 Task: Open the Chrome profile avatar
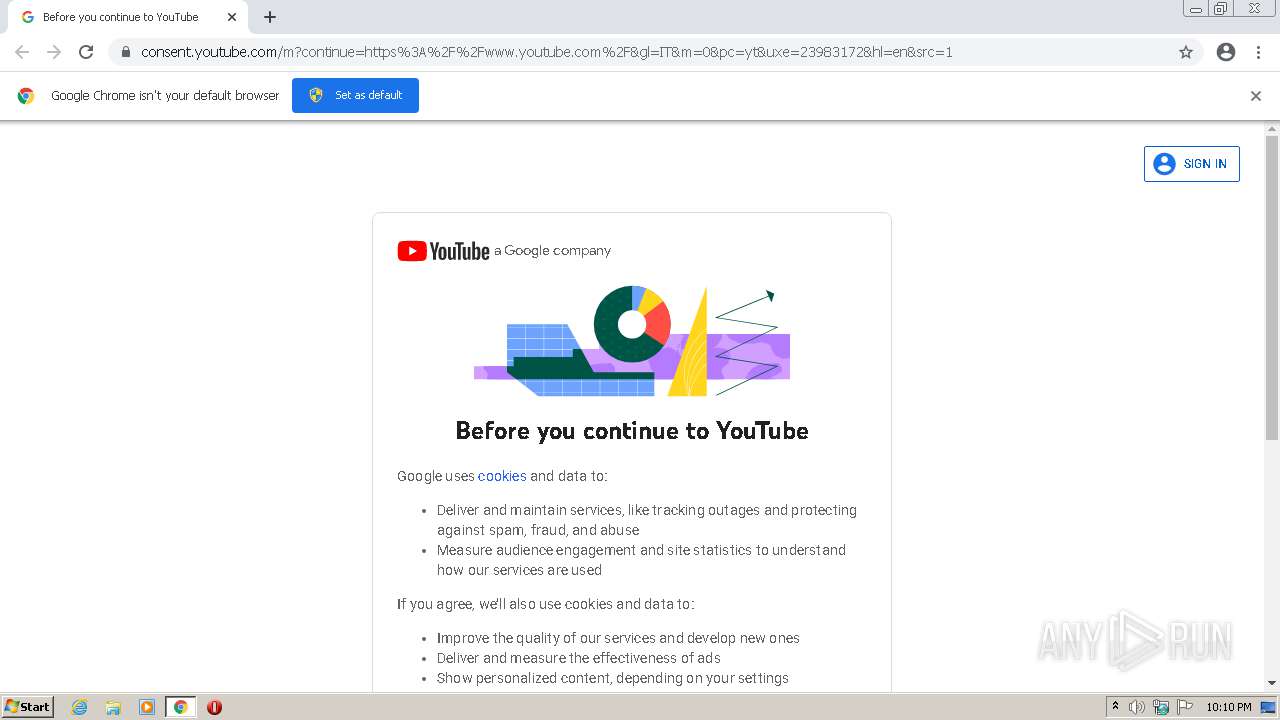click(x=1226, y=52)
